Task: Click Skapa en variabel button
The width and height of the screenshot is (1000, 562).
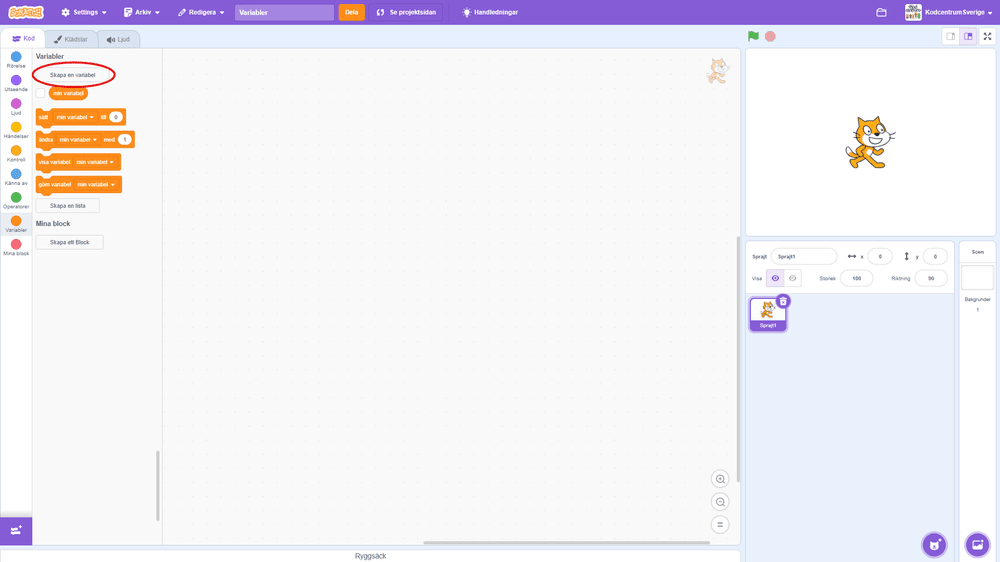Action: point(73,75)
